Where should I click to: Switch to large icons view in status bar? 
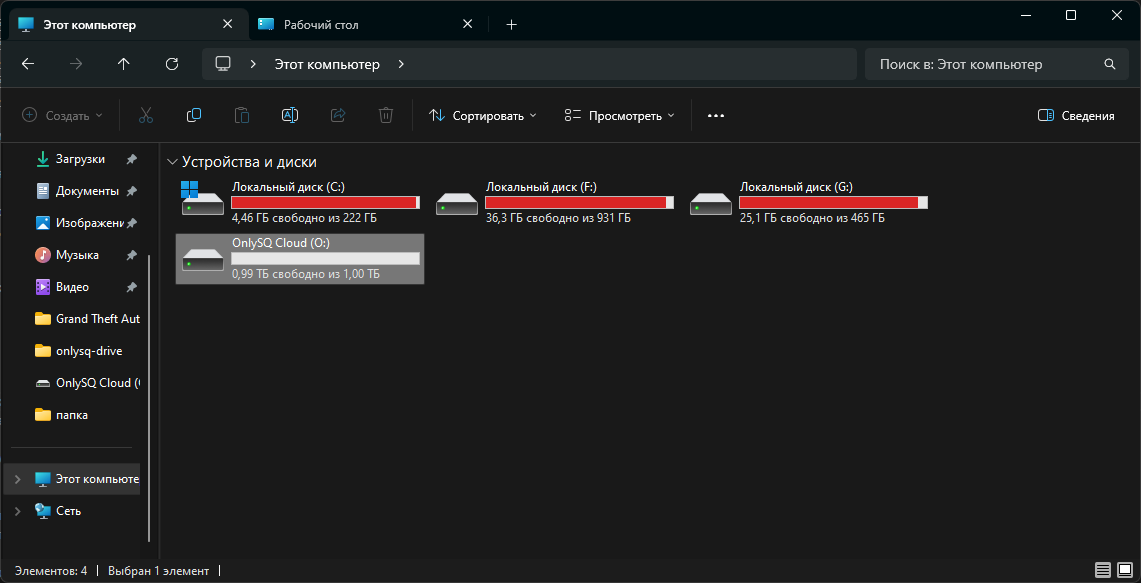coord(1125,570)
